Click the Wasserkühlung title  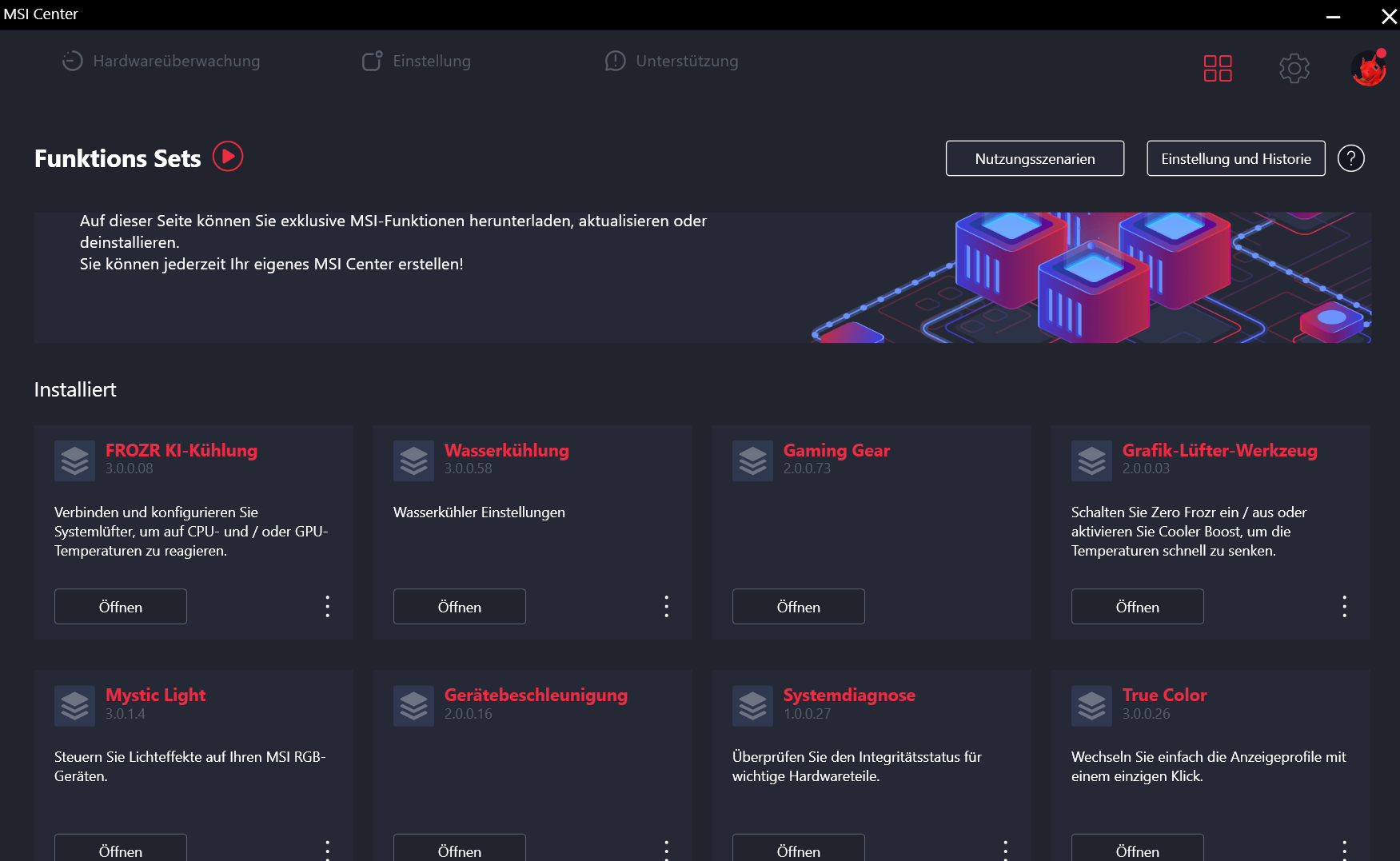click(x=507, y=450)
